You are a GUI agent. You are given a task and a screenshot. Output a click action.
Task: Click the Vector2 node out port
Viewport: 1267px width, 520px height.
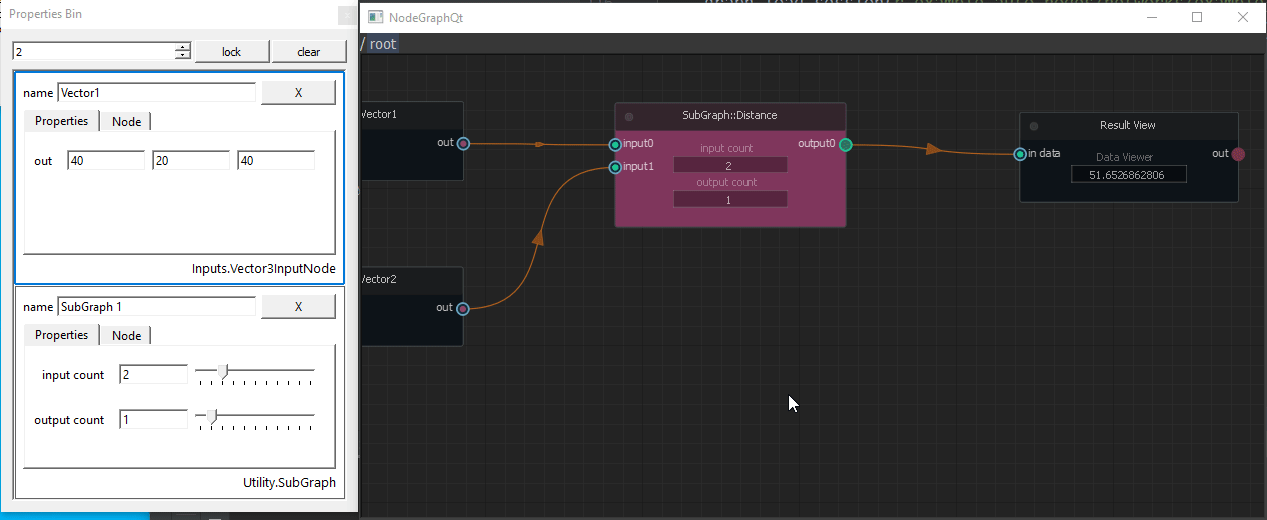[463, 309]
